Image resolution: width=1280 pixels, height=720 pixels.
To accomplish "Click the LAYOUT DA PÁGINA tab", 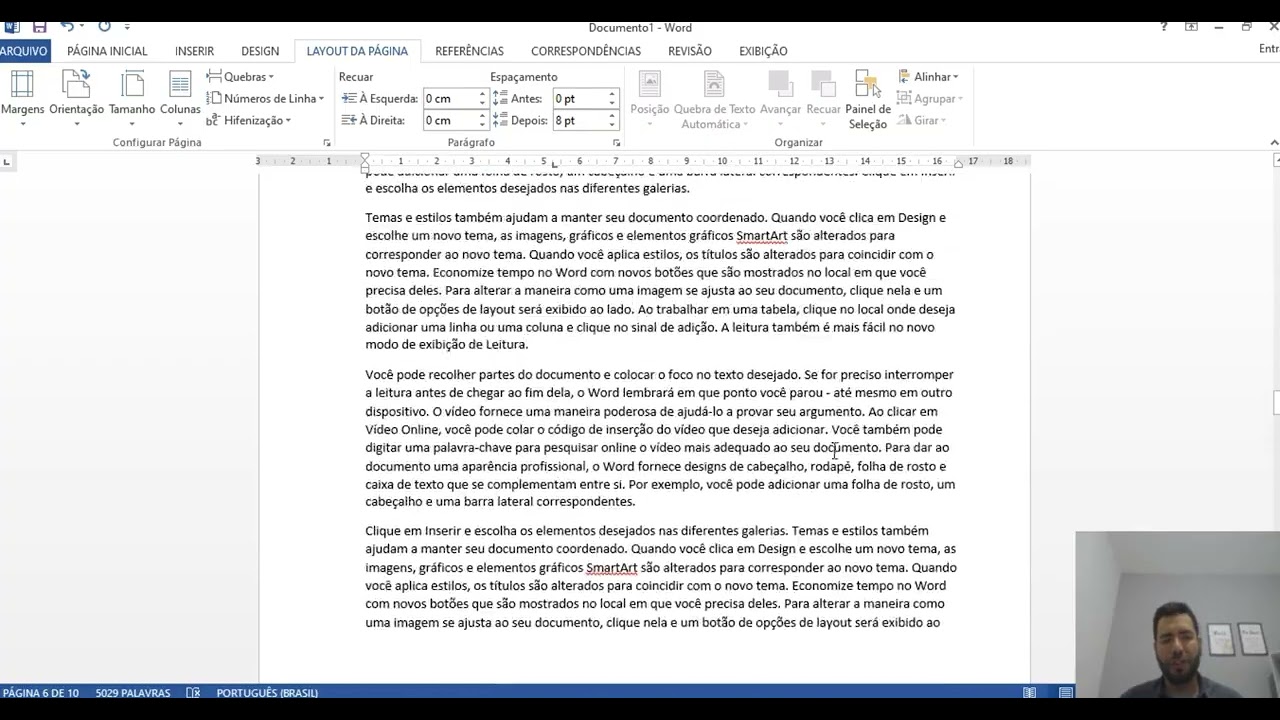I will point(357,51).
